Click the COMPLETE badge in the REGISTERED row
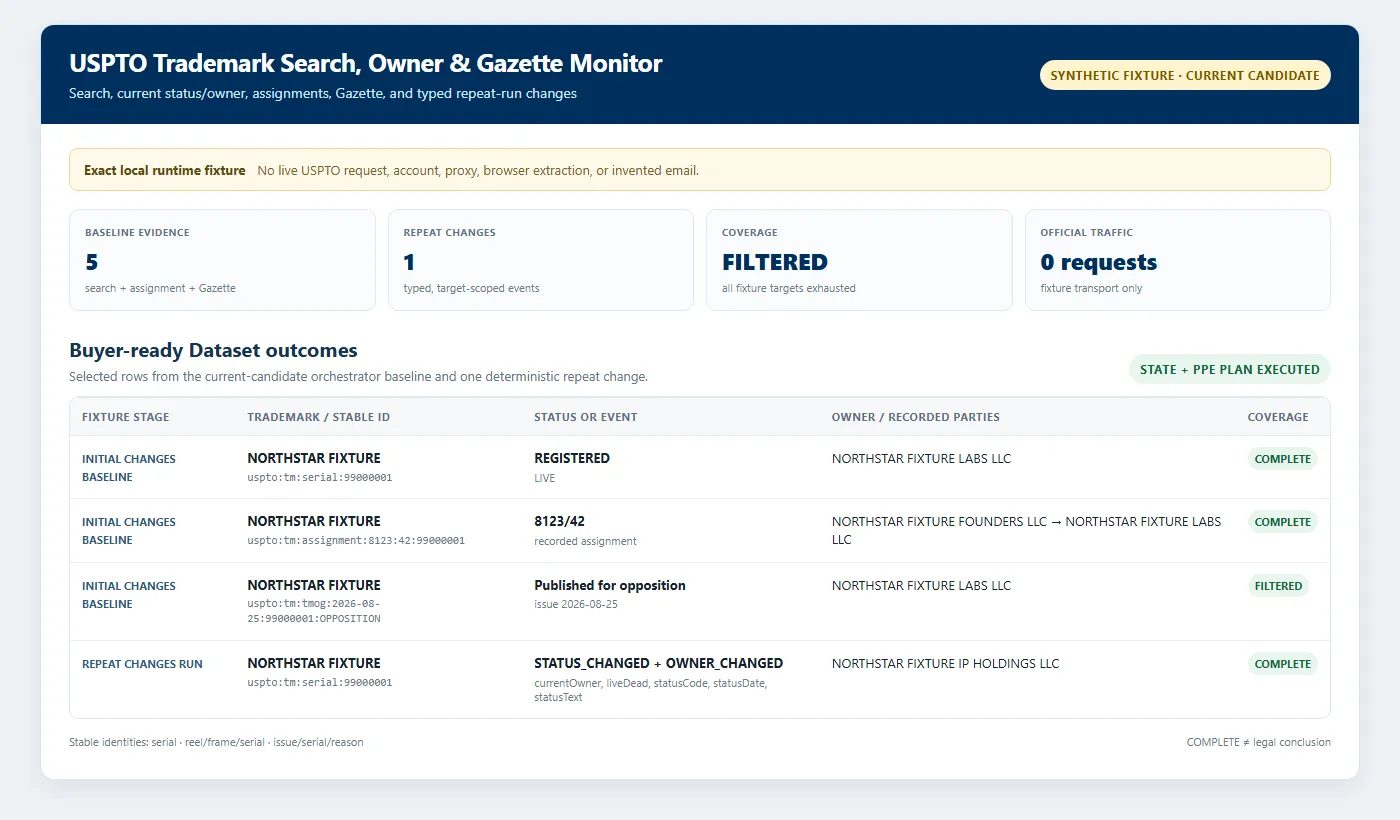This screenshot has height=820, width=1400. pyautogui.click(x=1283, y=459)
